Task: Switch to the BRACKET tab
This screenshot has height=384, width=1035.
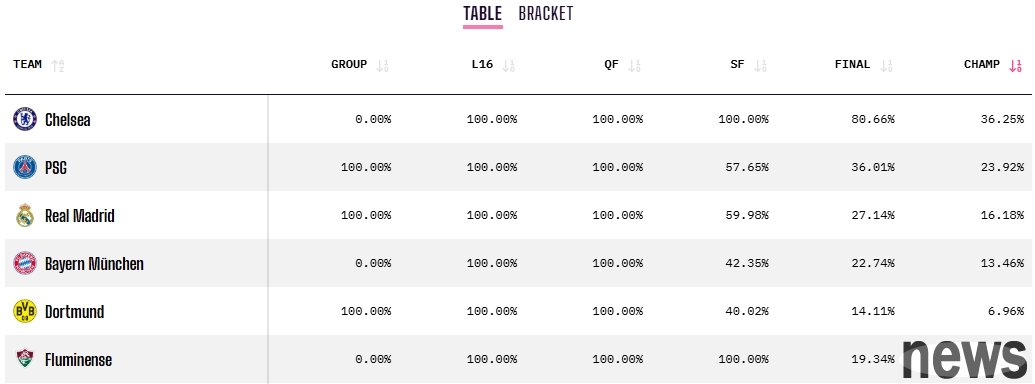Action: [546, 14]
